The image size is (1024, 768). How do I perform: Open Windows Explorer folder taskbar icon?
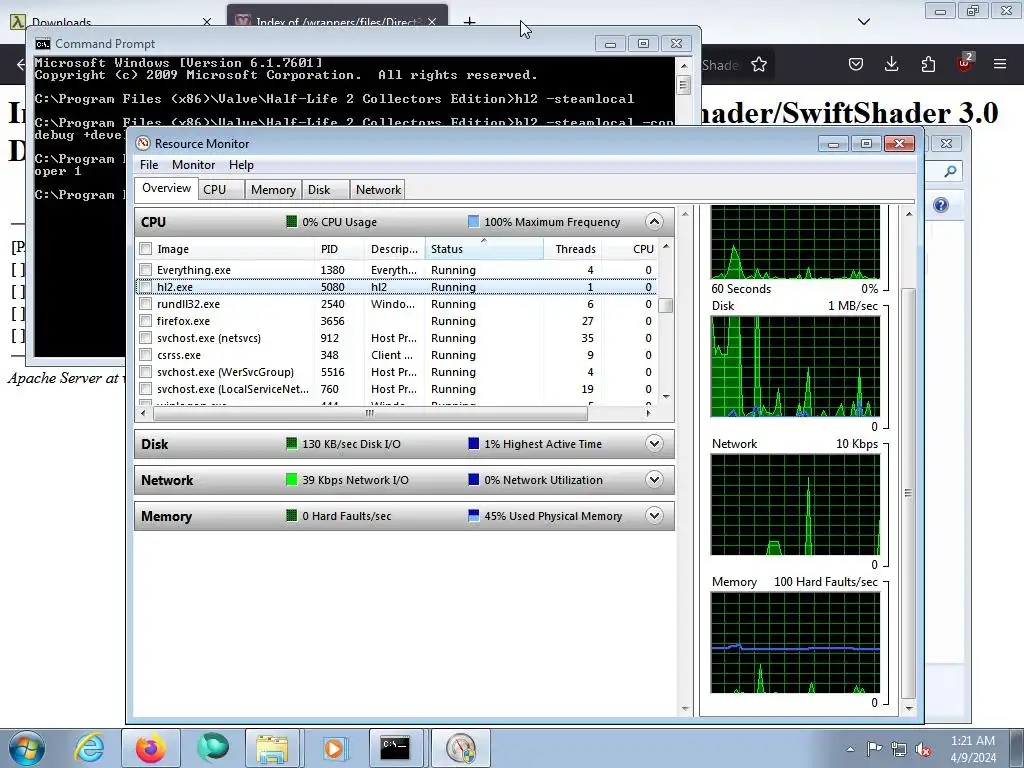coord(273,748)
